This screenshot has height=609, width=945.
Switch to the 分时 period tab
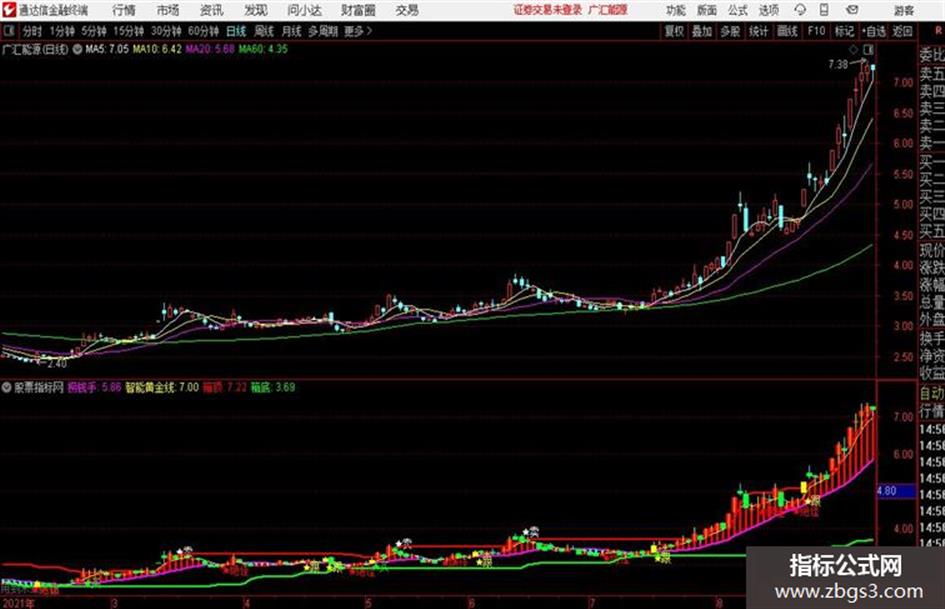click(32, 31)
